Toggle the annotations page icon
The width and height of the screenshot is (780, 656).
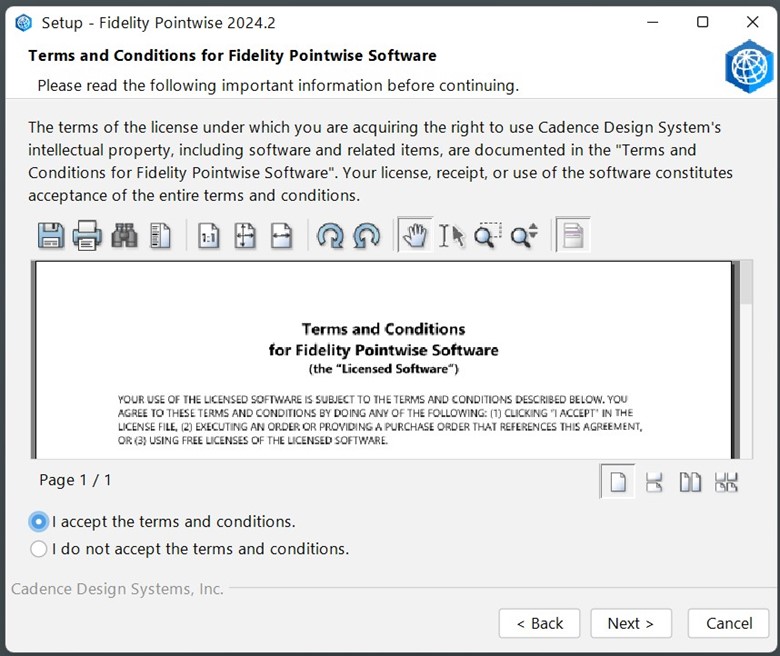573,234
